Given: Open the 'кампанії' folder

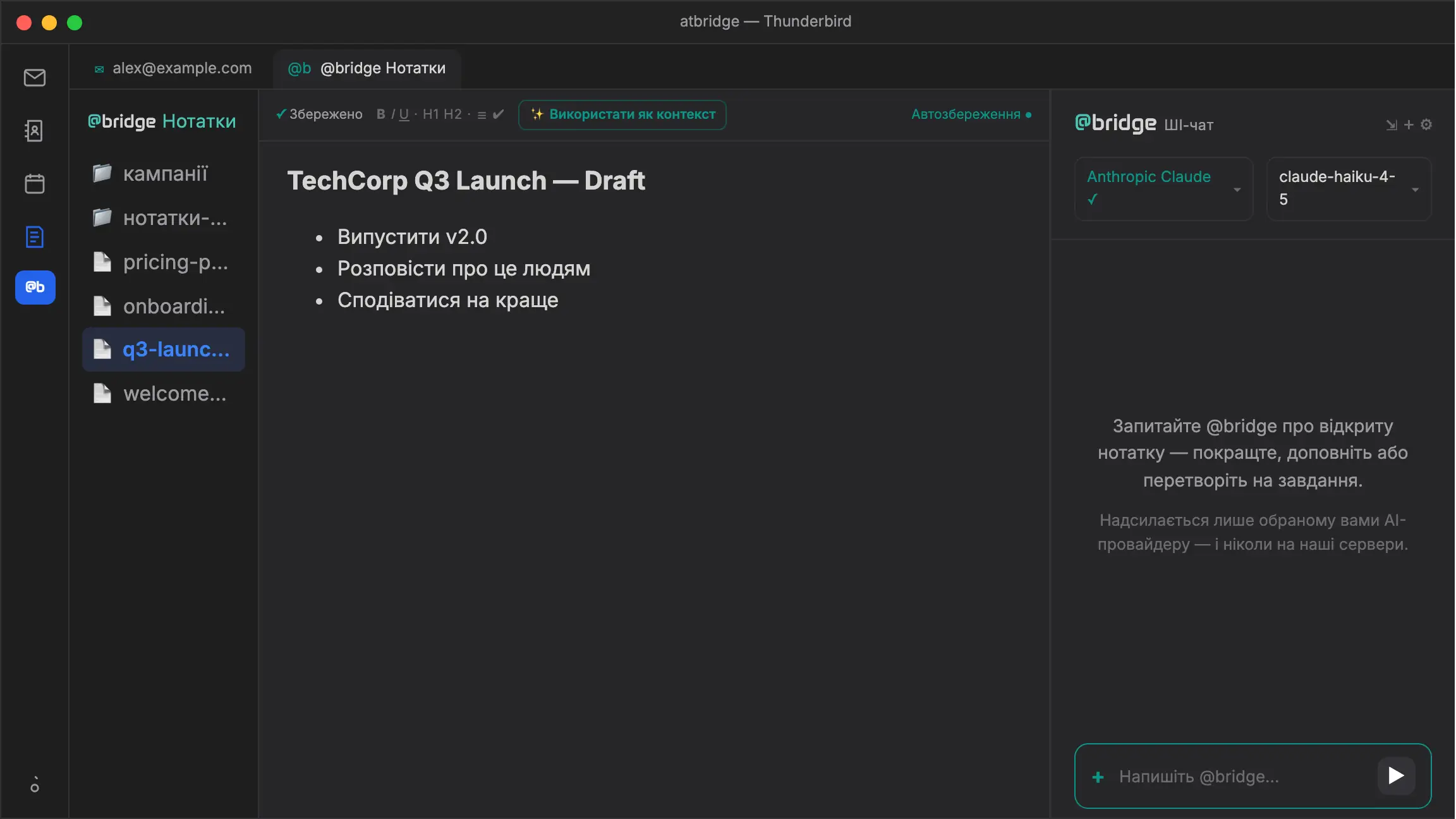Looking at the screenshot, I should point(164,173).
